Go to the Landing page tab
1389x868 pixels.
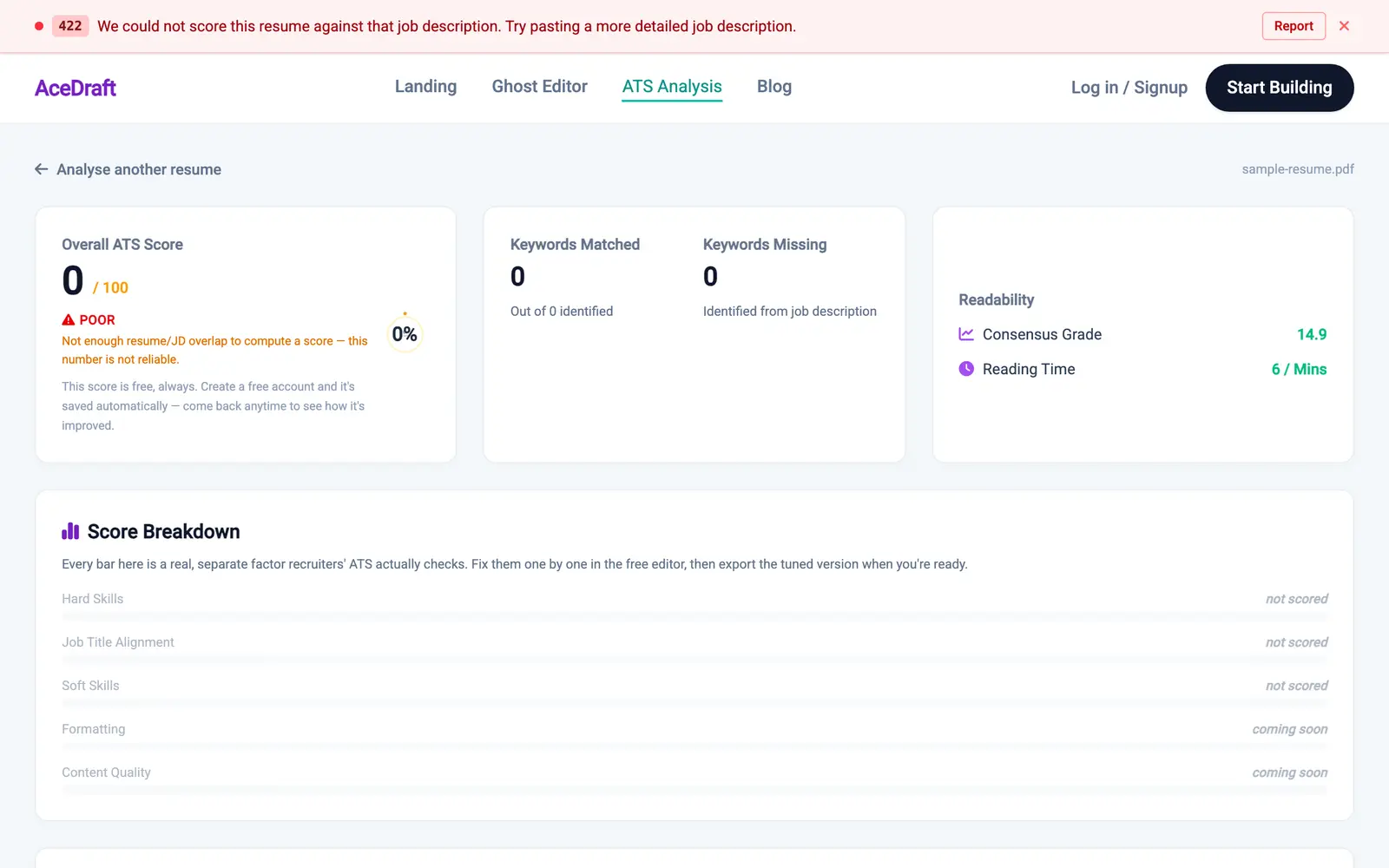tap(425, 87)
